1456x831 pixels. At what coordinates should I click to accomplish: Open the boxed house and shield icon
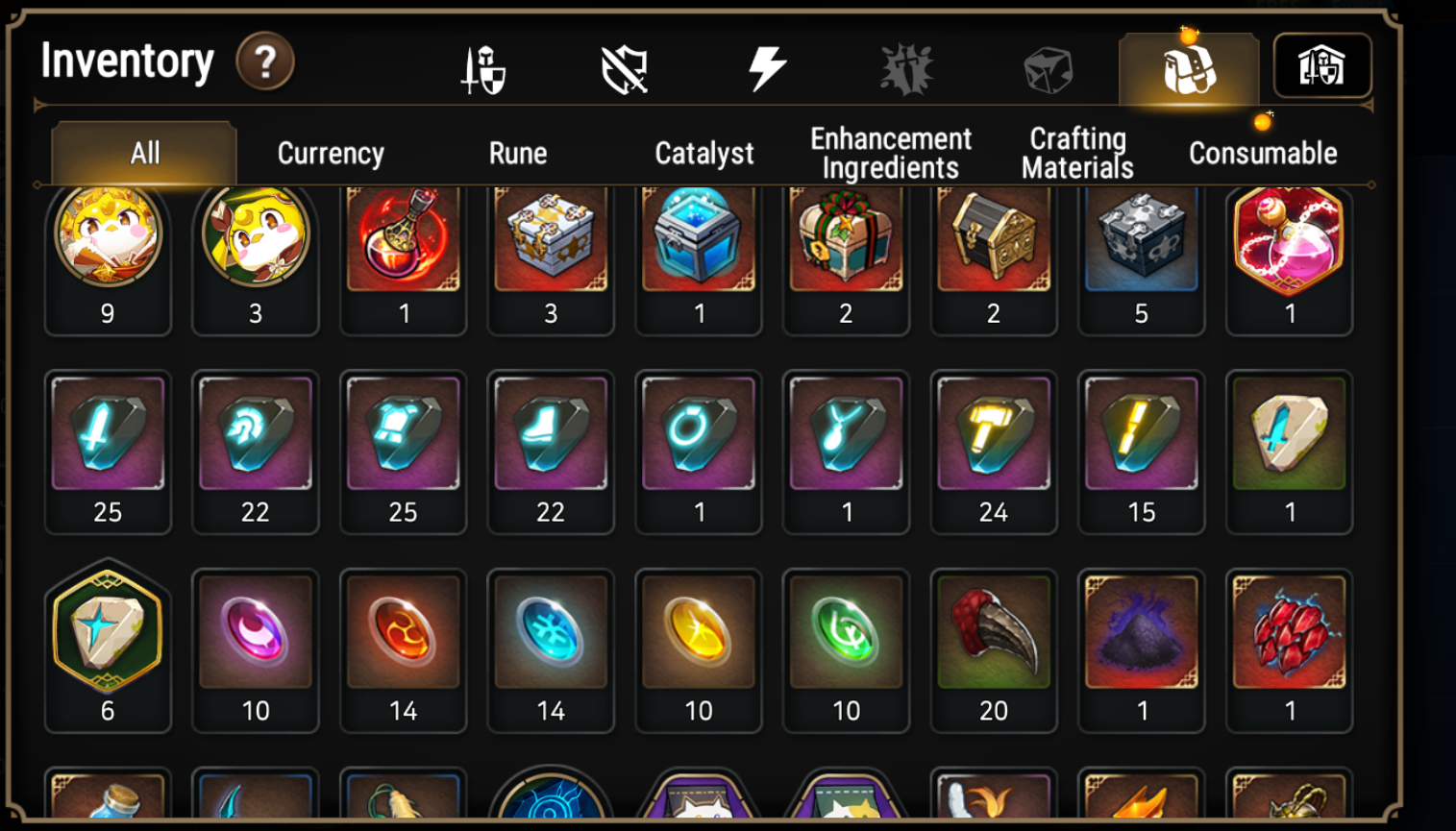(x=1322, y=66)
